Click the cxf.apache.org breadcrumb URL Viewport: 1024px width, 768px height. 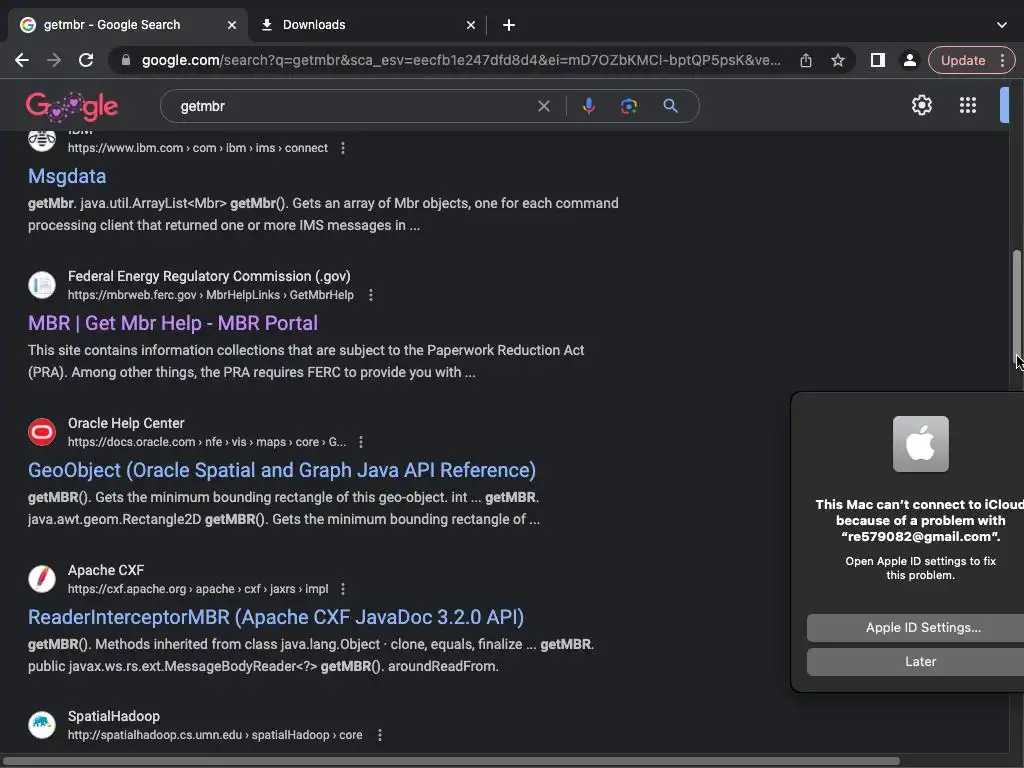(x=198, y=589)
